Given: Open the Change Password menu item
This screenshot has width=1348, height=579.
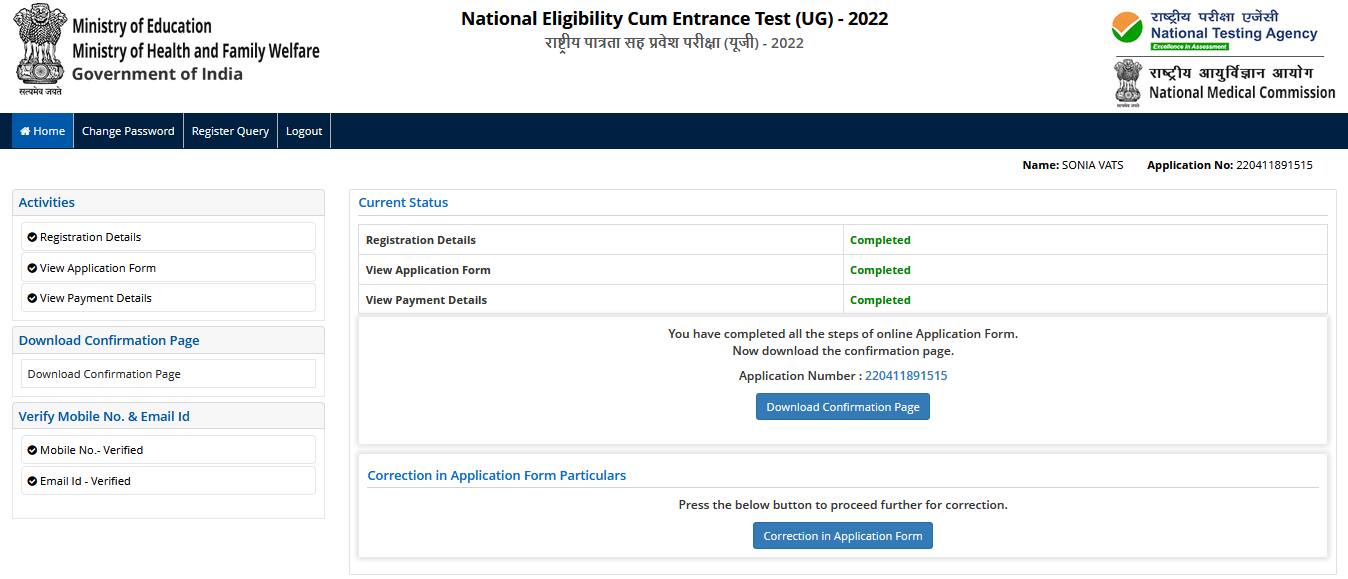Looking at the screenshot, I should [128, 130].
